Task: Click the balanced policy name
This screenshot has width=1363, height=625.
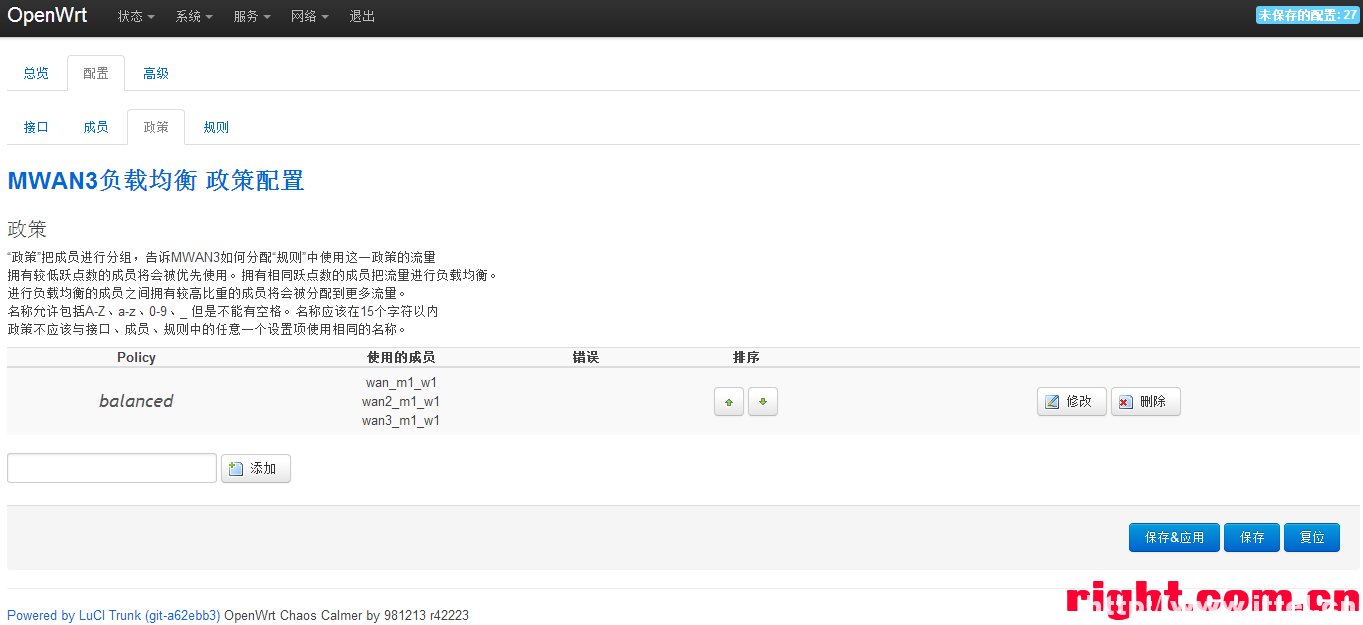Action: click(136, 401)
